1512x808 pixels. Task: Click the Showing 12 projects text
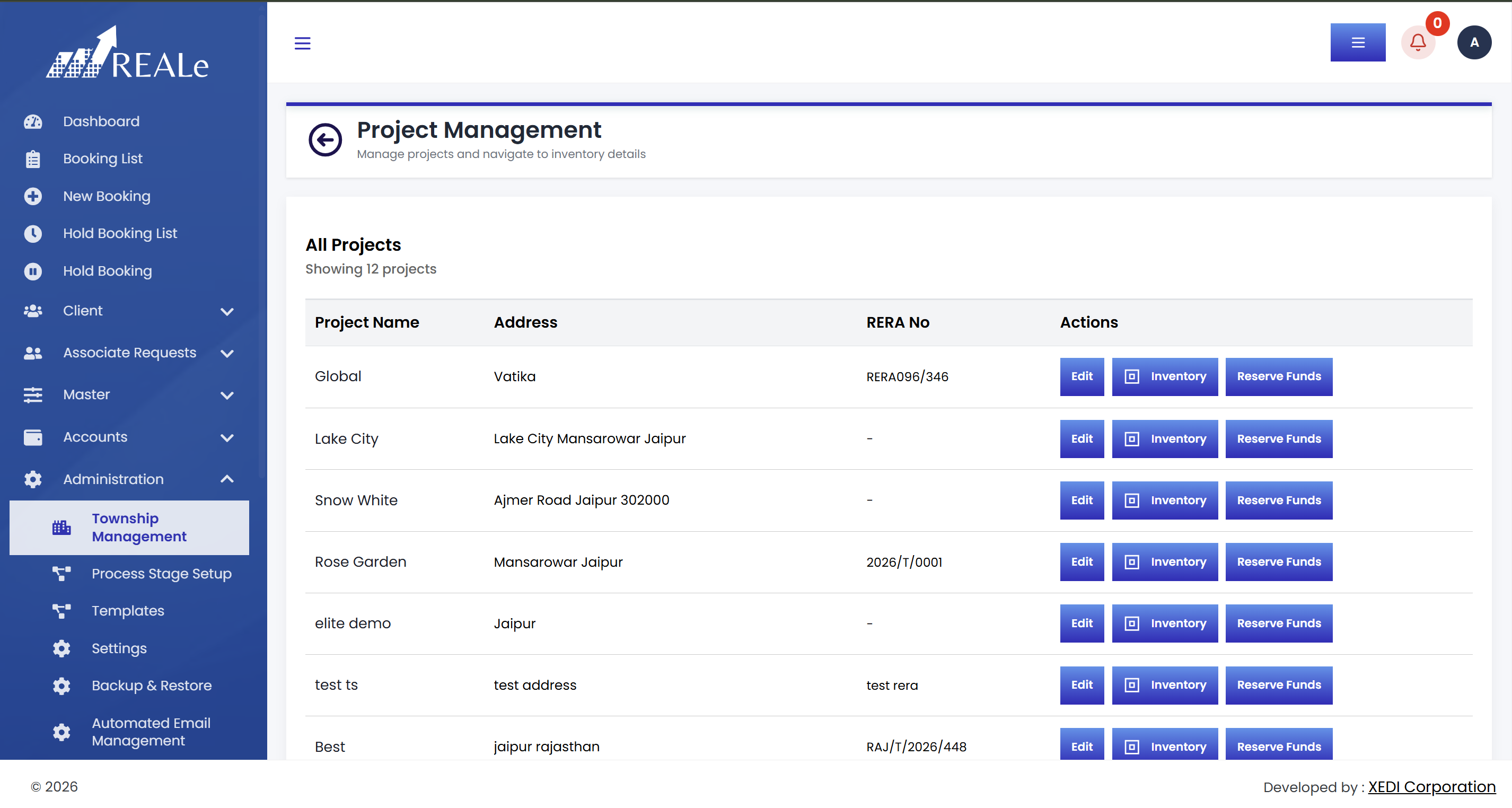pyautogui.click(x=371, y=269)
